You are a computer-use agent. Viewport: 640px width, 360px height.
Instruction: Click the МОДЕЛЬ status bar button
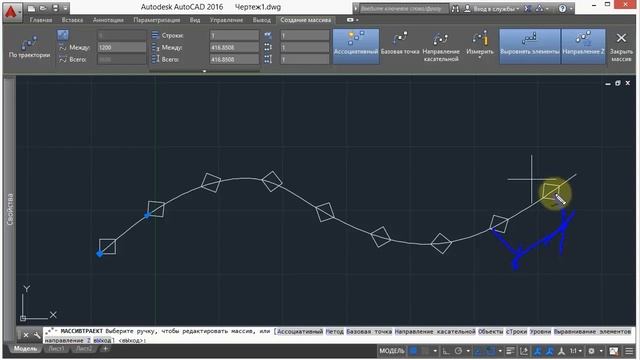391,351
